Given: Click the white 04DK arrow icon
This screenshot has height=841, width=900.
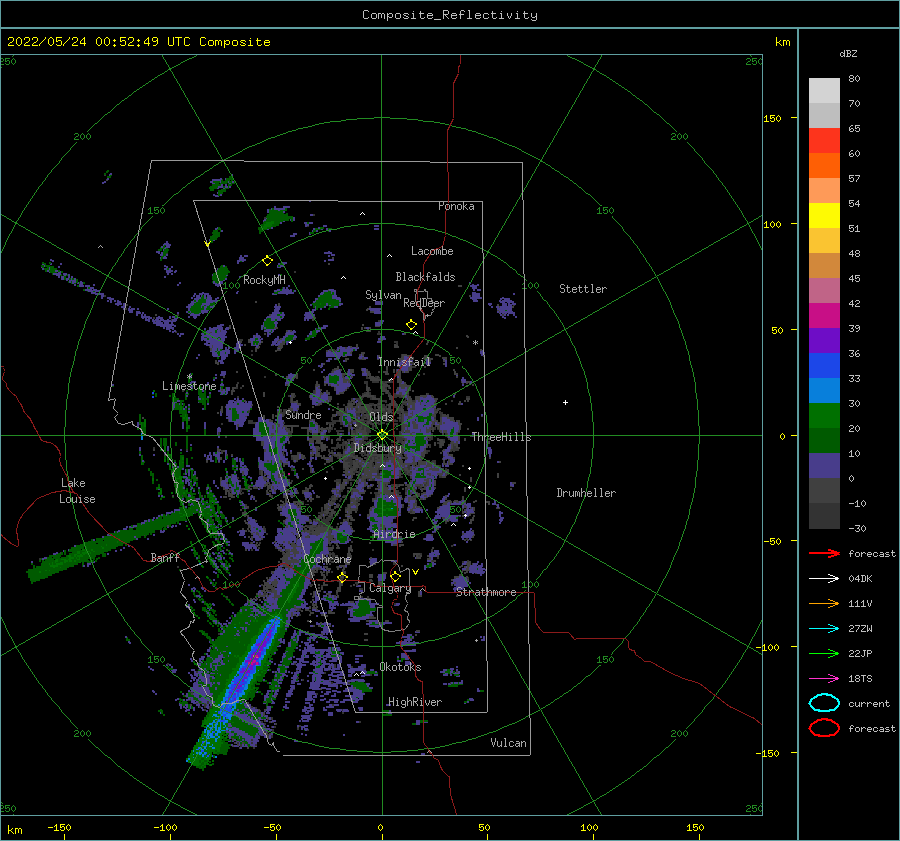Looking at the screenshot, I should [824, 579].
